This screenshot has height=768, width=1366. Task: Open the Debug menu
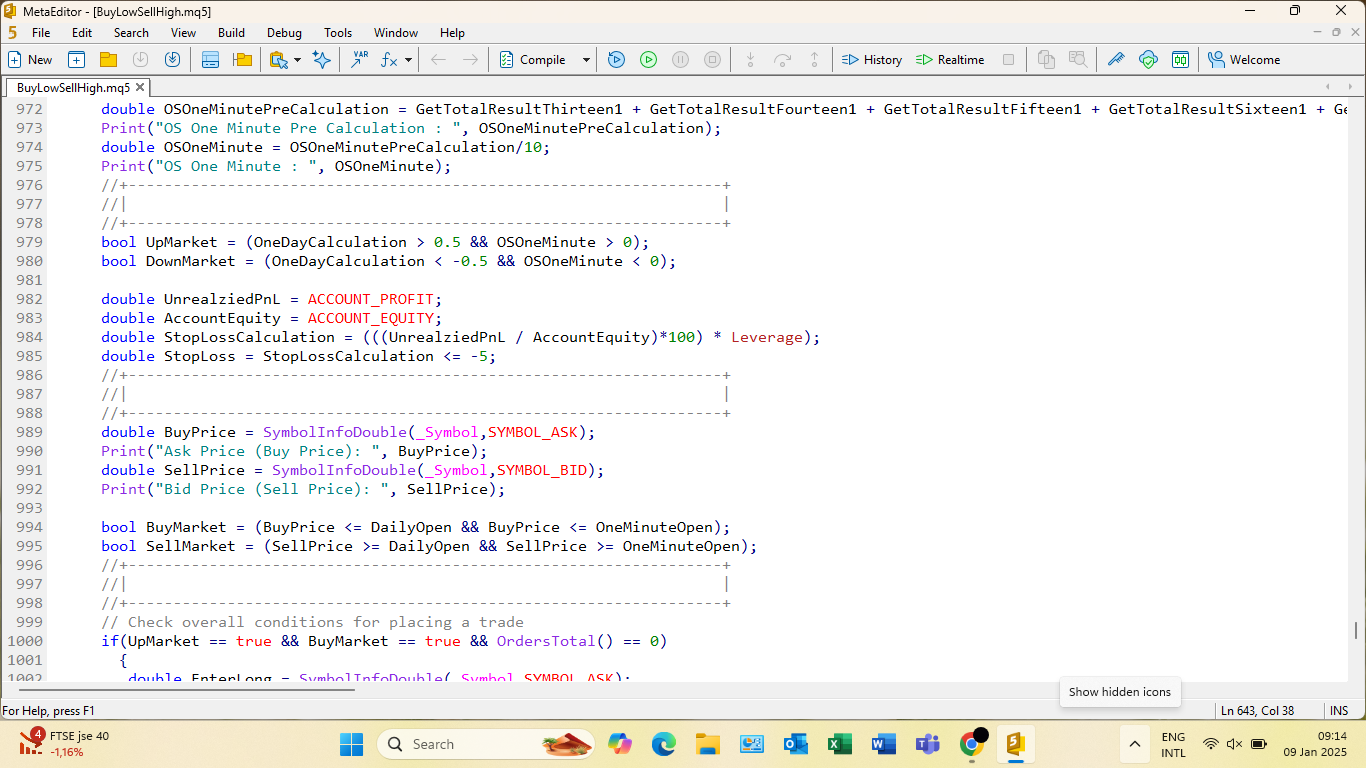[x=284, y=33]
